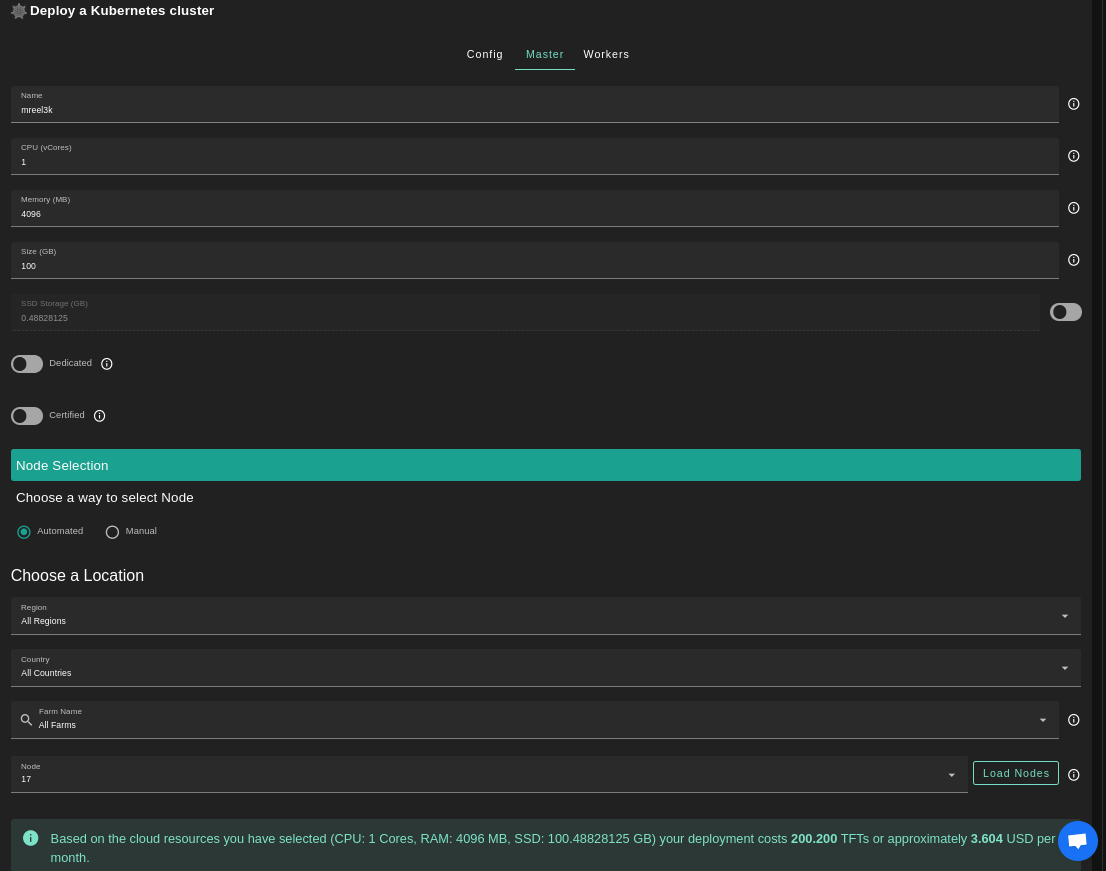Enable the Certified toggle
This screenshot has width=1106, height=871.
click(27, 416)
